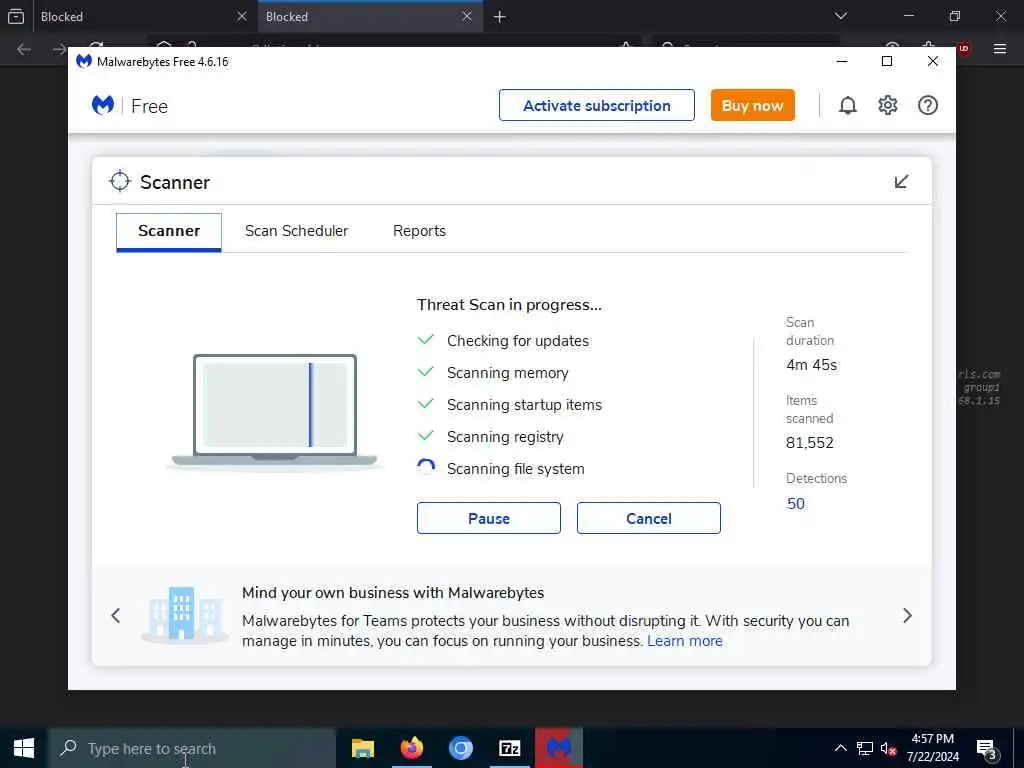This screenshot has height=768, width=1024.
Task: Click the taskbar search box
Action: click(192, 748)
